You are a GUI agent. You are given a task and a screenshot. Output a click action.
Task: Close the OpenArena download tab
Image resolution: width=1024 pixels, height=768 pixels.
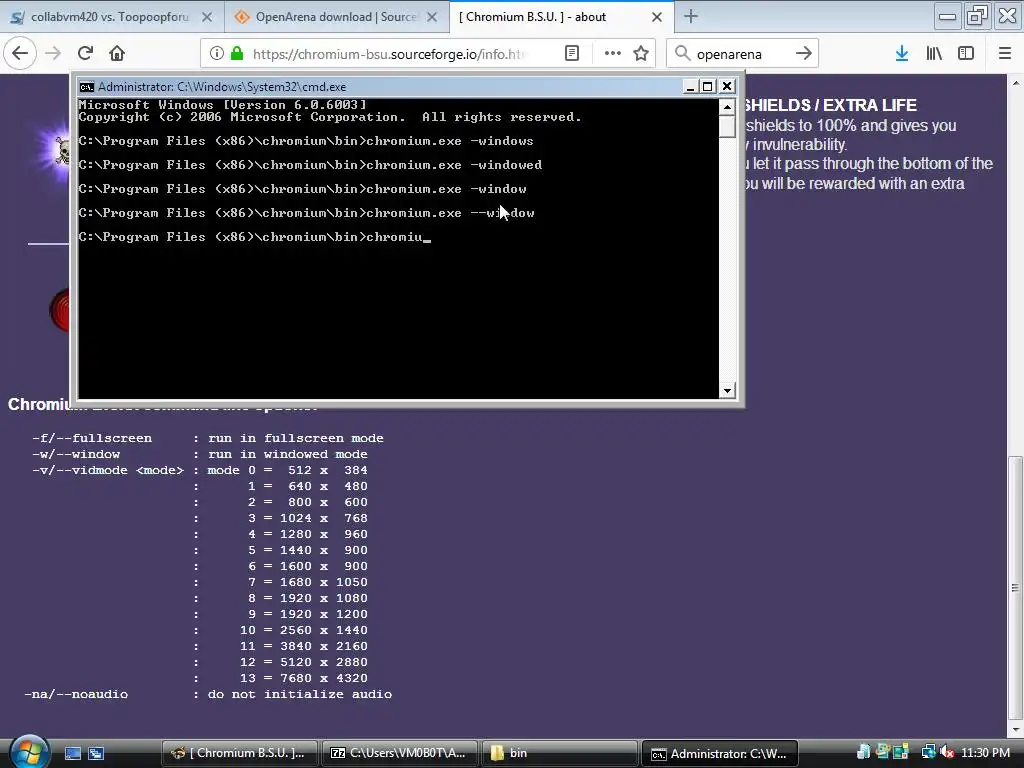[432, 17]
